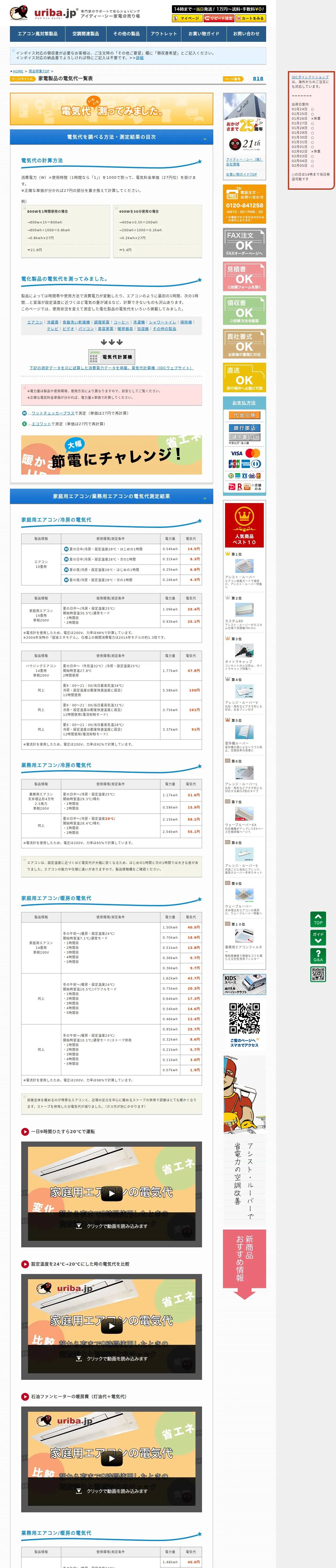
Task: Follow その他の製品 category link
Action: pos(165,329)
